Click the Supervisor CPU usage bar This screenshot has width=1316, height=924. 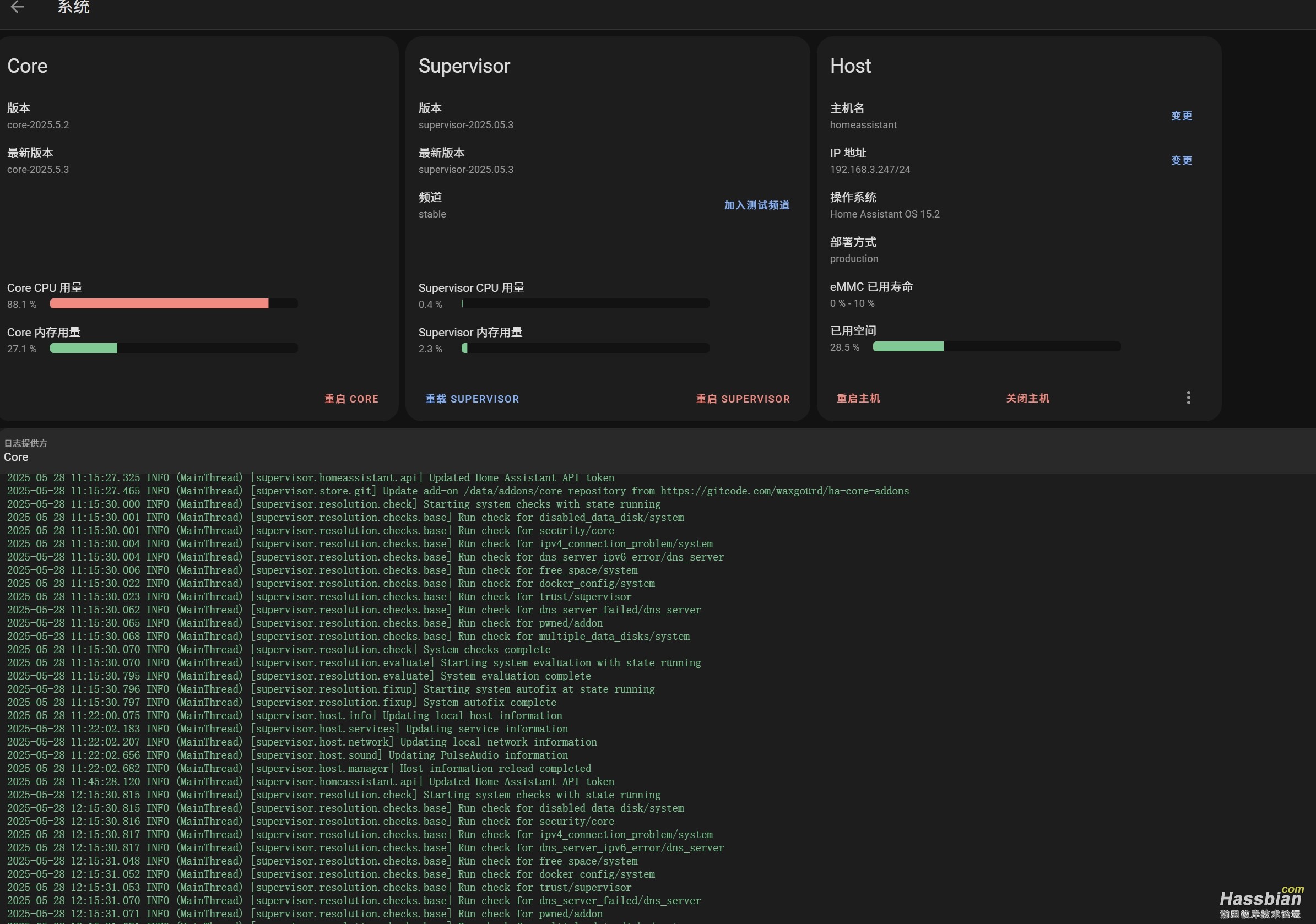click(585, 303)
